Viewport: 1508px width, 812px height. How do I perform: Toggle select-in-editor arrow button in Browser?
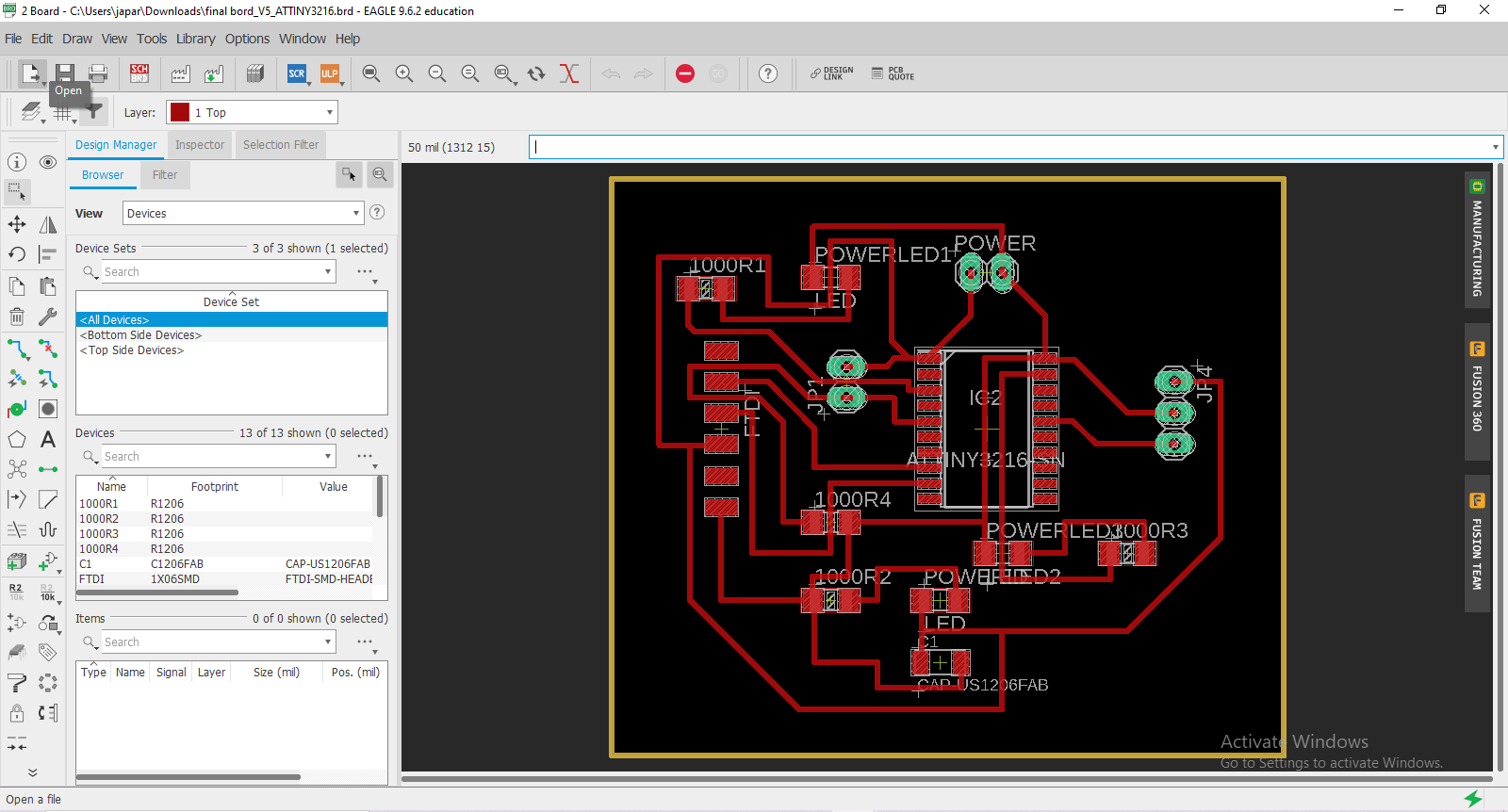(349, 175)
